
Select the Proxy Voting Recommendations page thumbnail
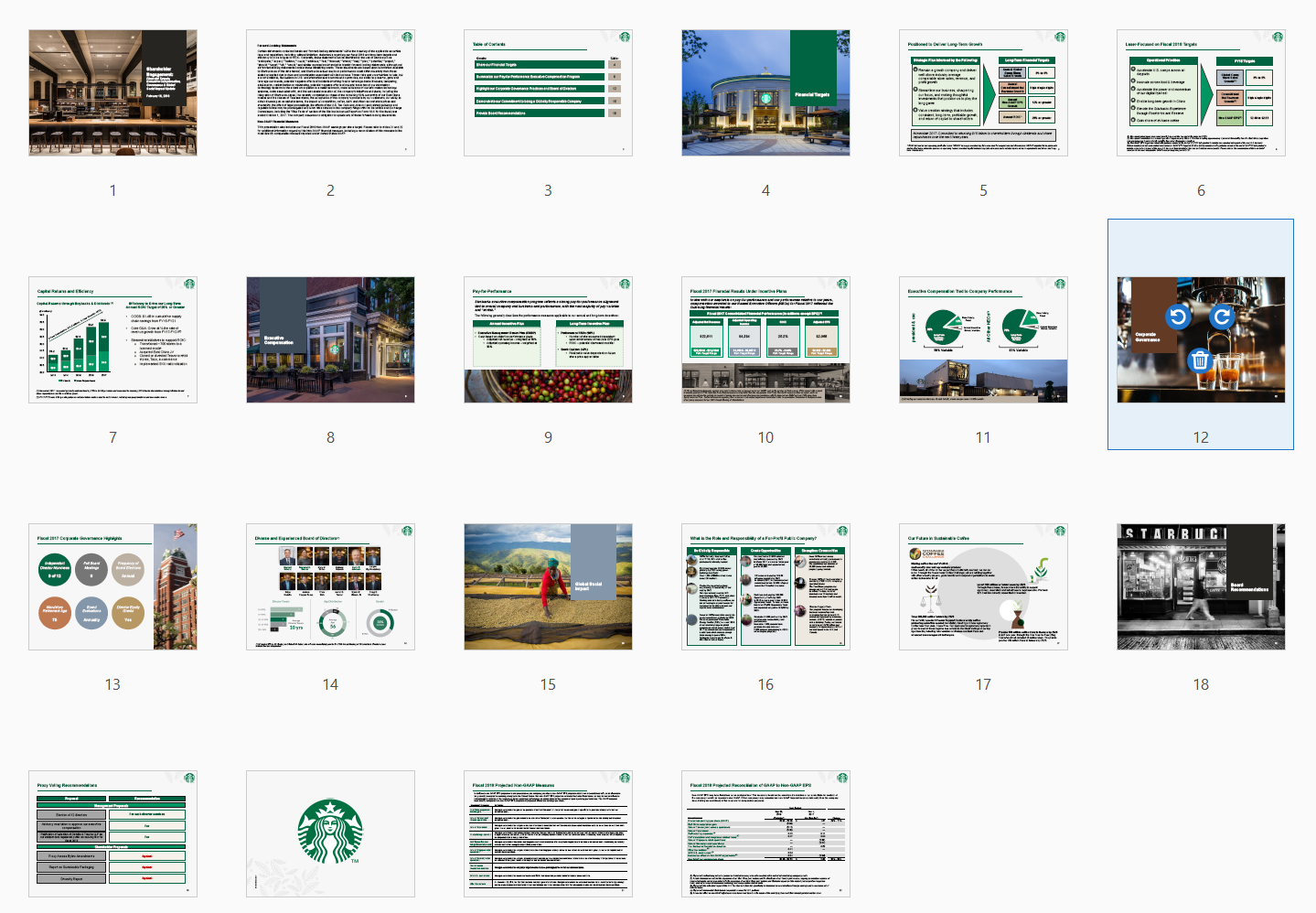click(112, 833)
